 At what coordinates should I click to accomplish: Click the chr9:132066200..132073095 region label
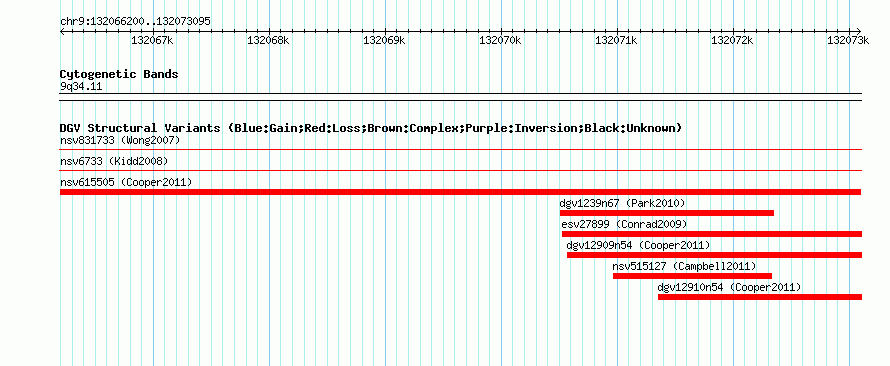click(135, 22)
